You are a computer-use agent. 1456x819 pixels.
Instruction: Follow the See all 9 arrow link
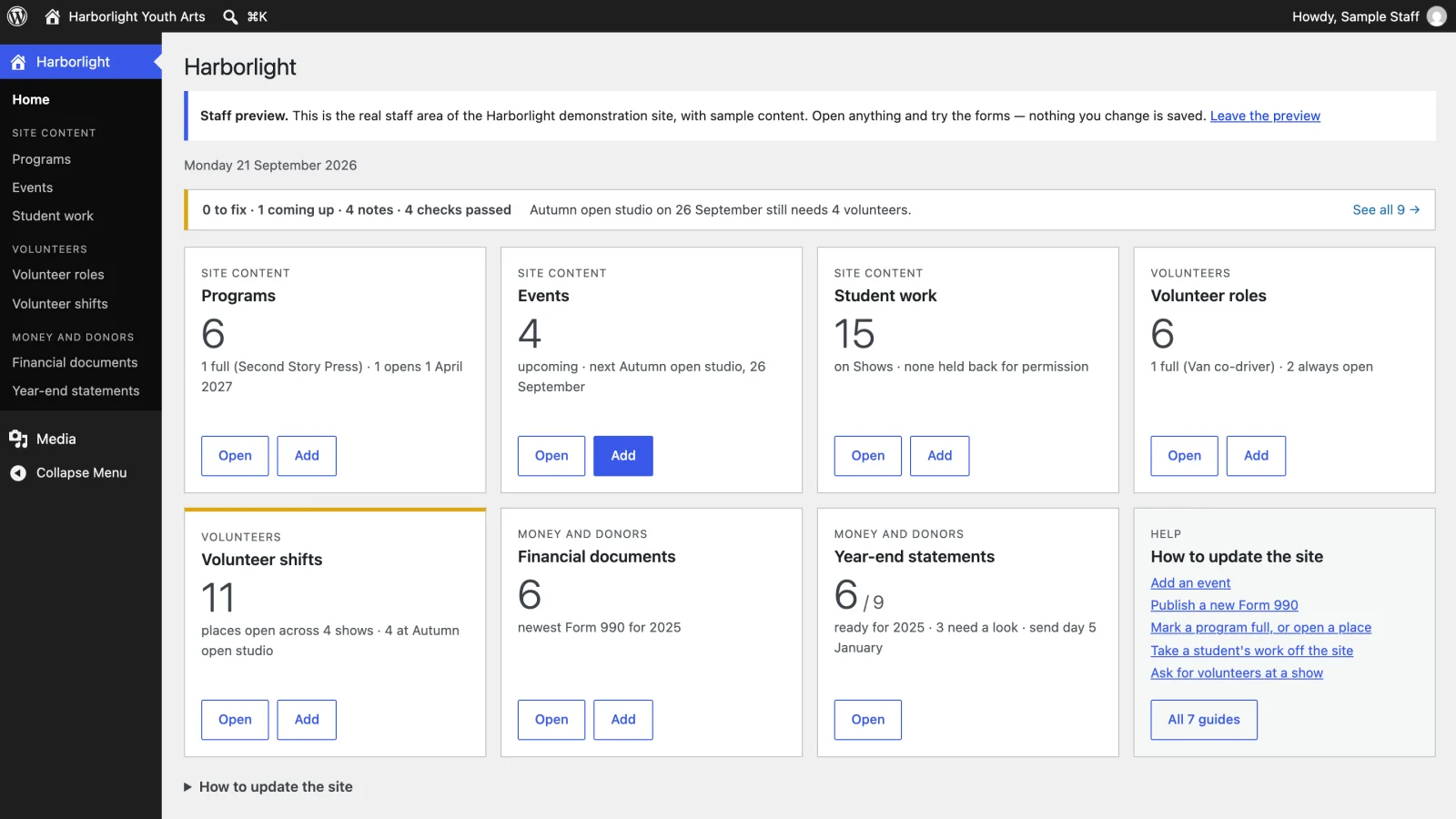[x=1386, y=209]
